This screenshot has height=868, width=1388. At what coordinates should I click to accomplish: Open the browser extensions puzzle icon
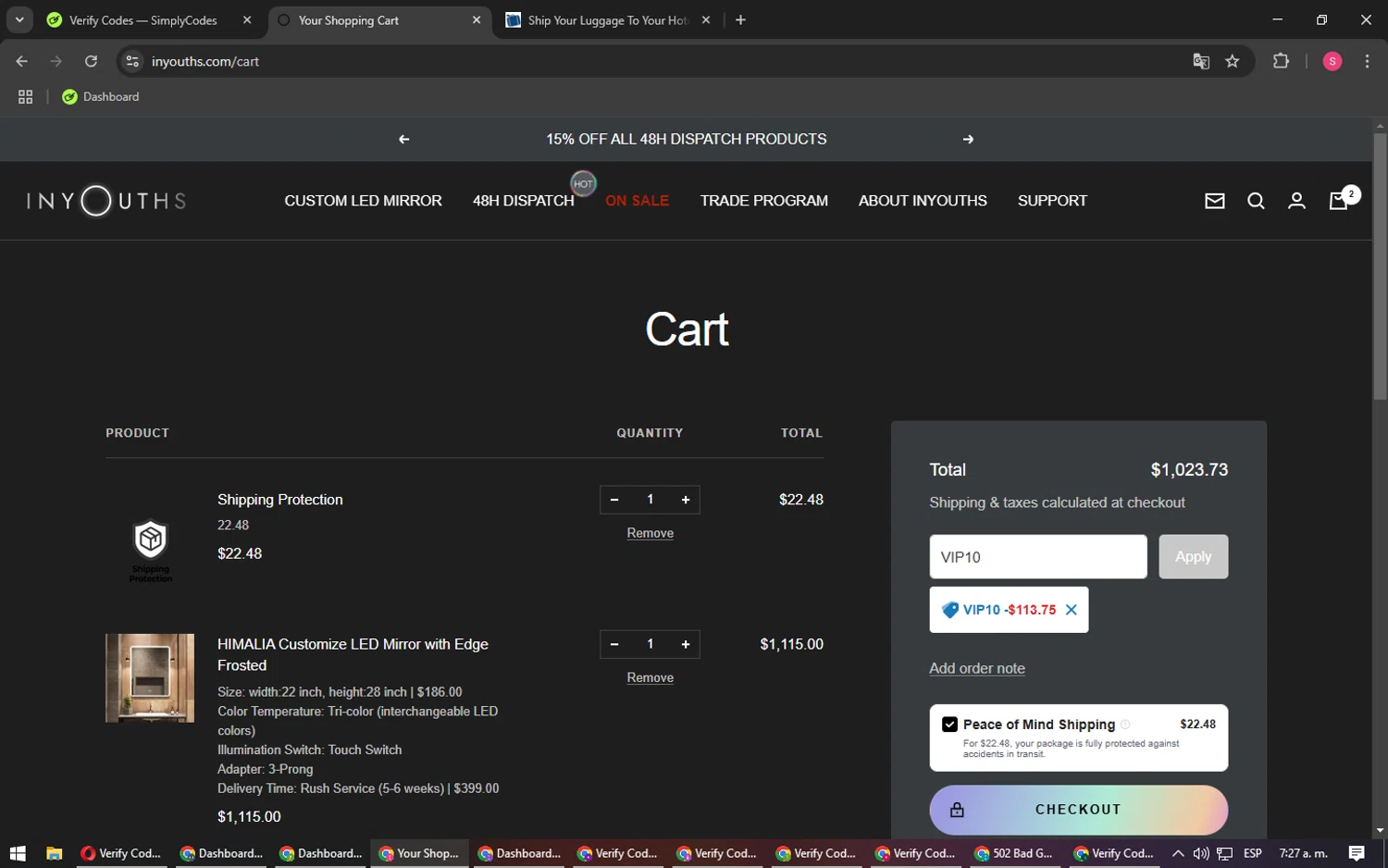[x=1281, y=61]
